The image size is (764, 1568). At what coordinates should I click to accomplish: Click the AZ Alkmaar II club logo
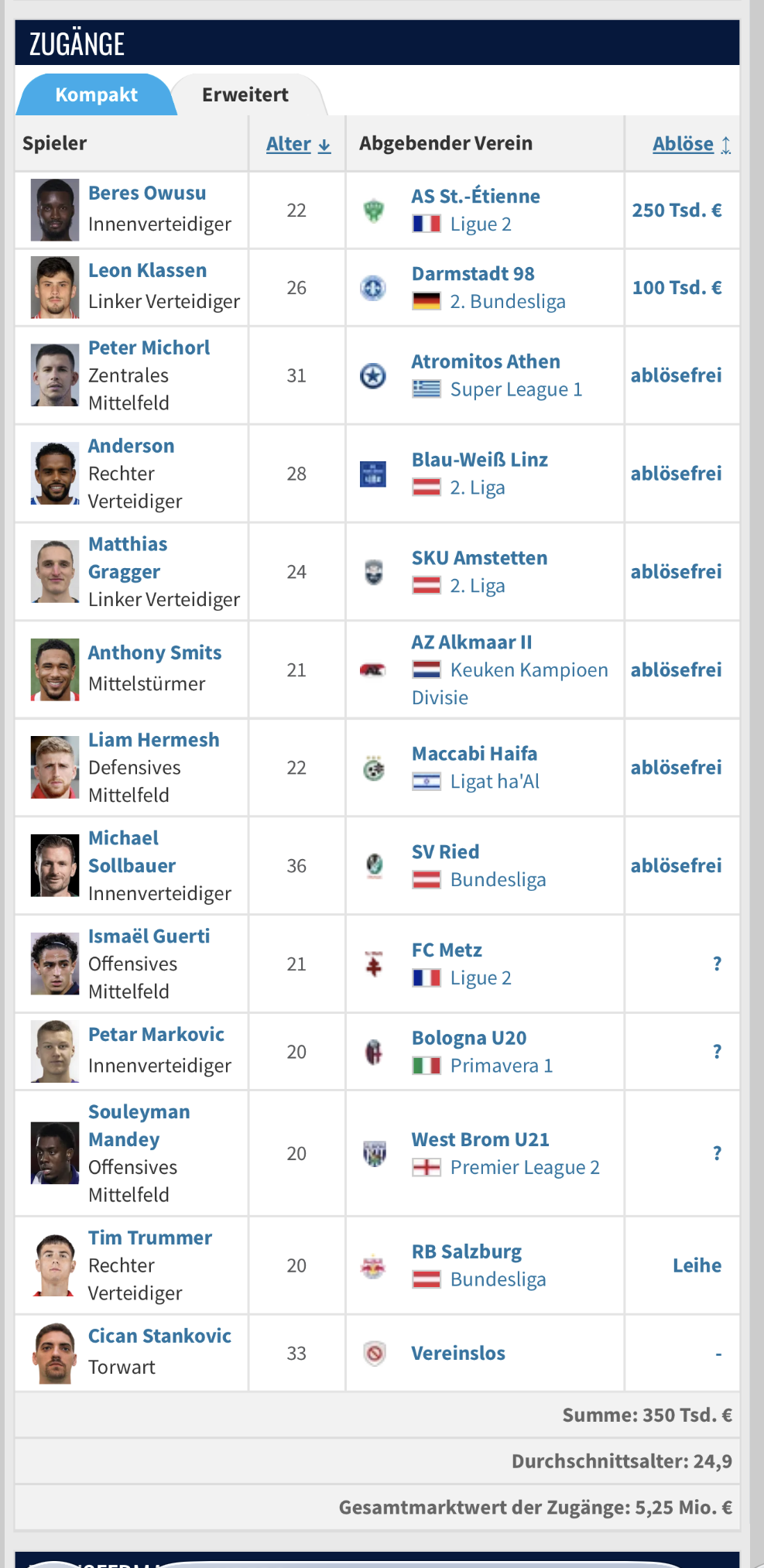click(x=374, y=670)
